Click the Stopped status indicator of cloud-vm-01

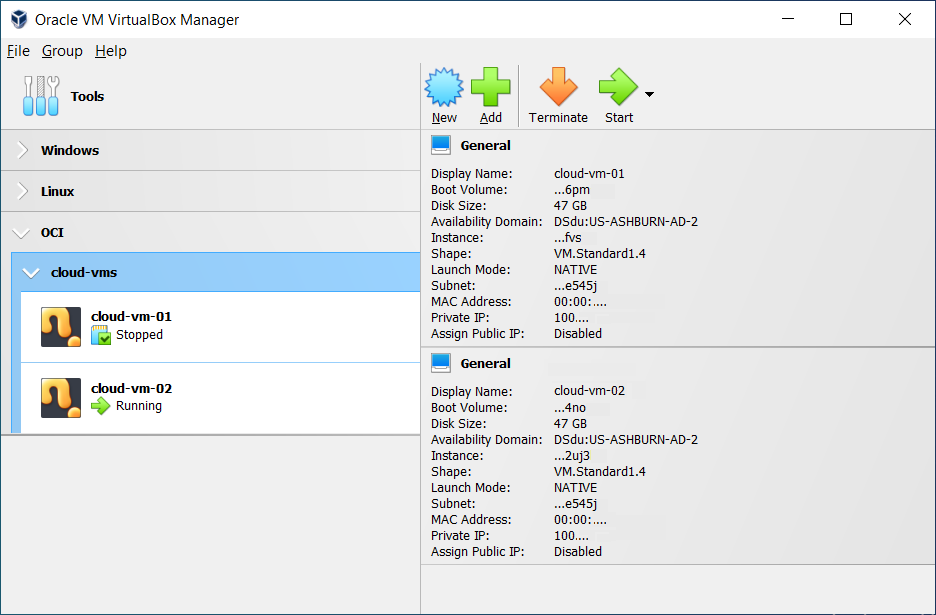(x=103, y=335)
